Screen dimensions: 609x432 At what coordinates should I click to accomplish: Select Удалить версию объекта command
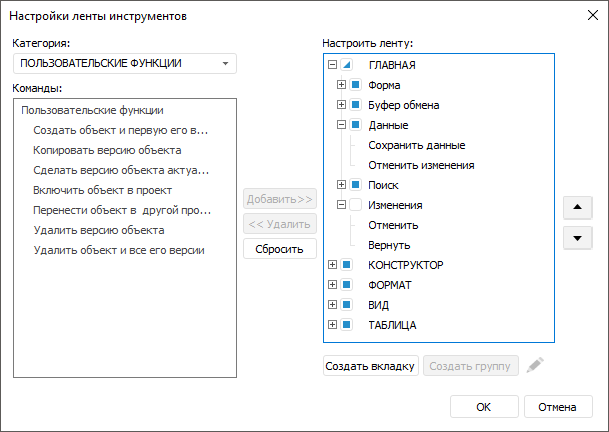click(99, 230)
